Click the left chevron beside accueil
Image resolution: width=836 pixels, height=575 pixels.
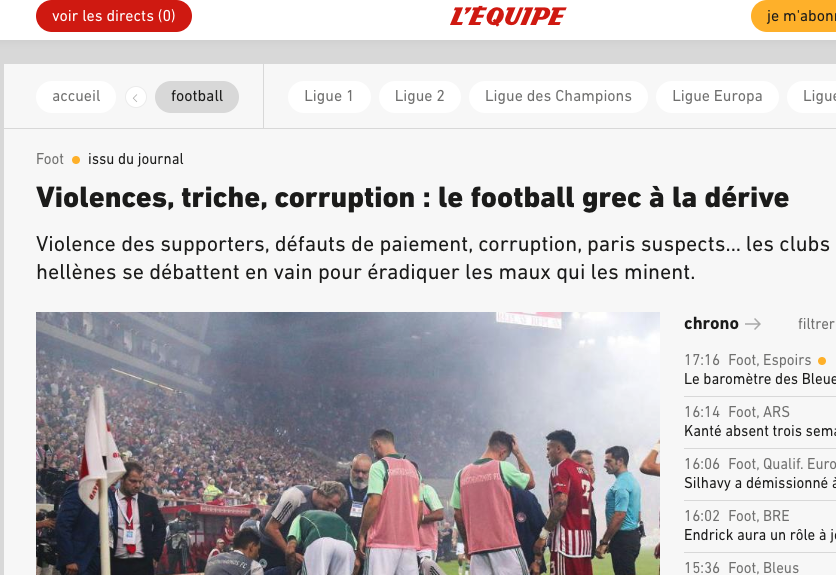136,98
